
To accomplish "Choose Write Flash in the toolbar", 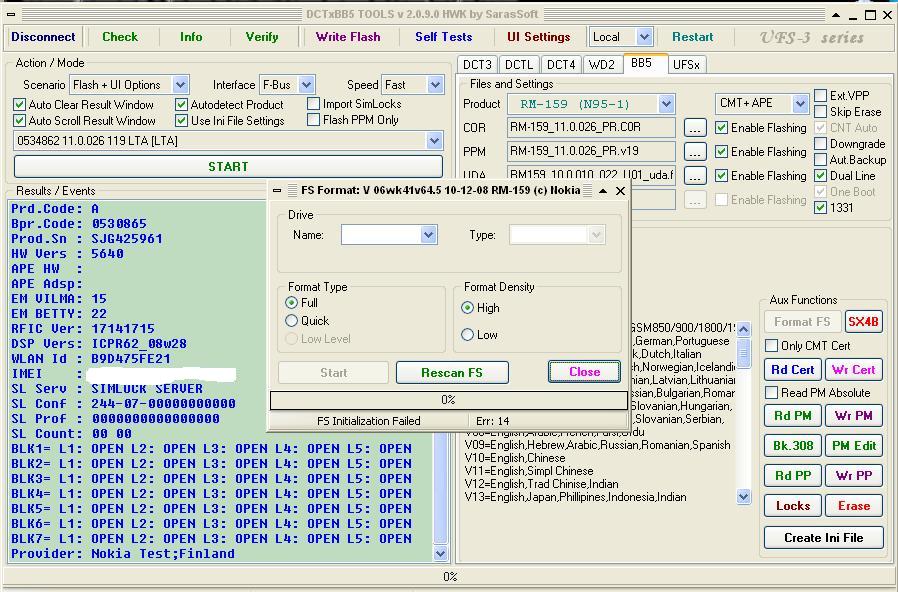I will pyautogui.click(x=348, y=37).
